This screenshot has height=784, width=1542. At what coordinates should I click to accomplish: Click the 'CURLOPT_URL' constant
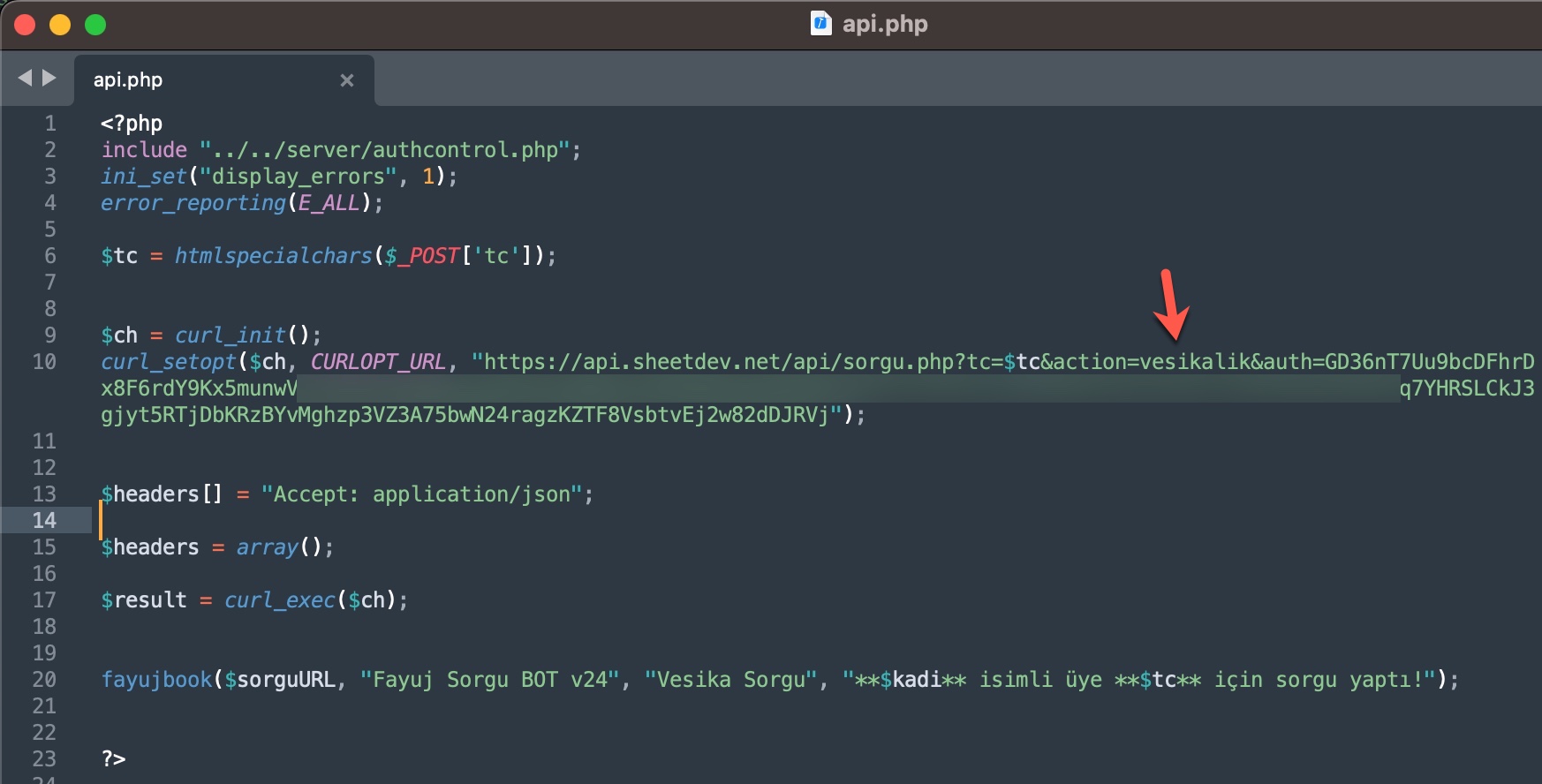(x=379, y=362)
